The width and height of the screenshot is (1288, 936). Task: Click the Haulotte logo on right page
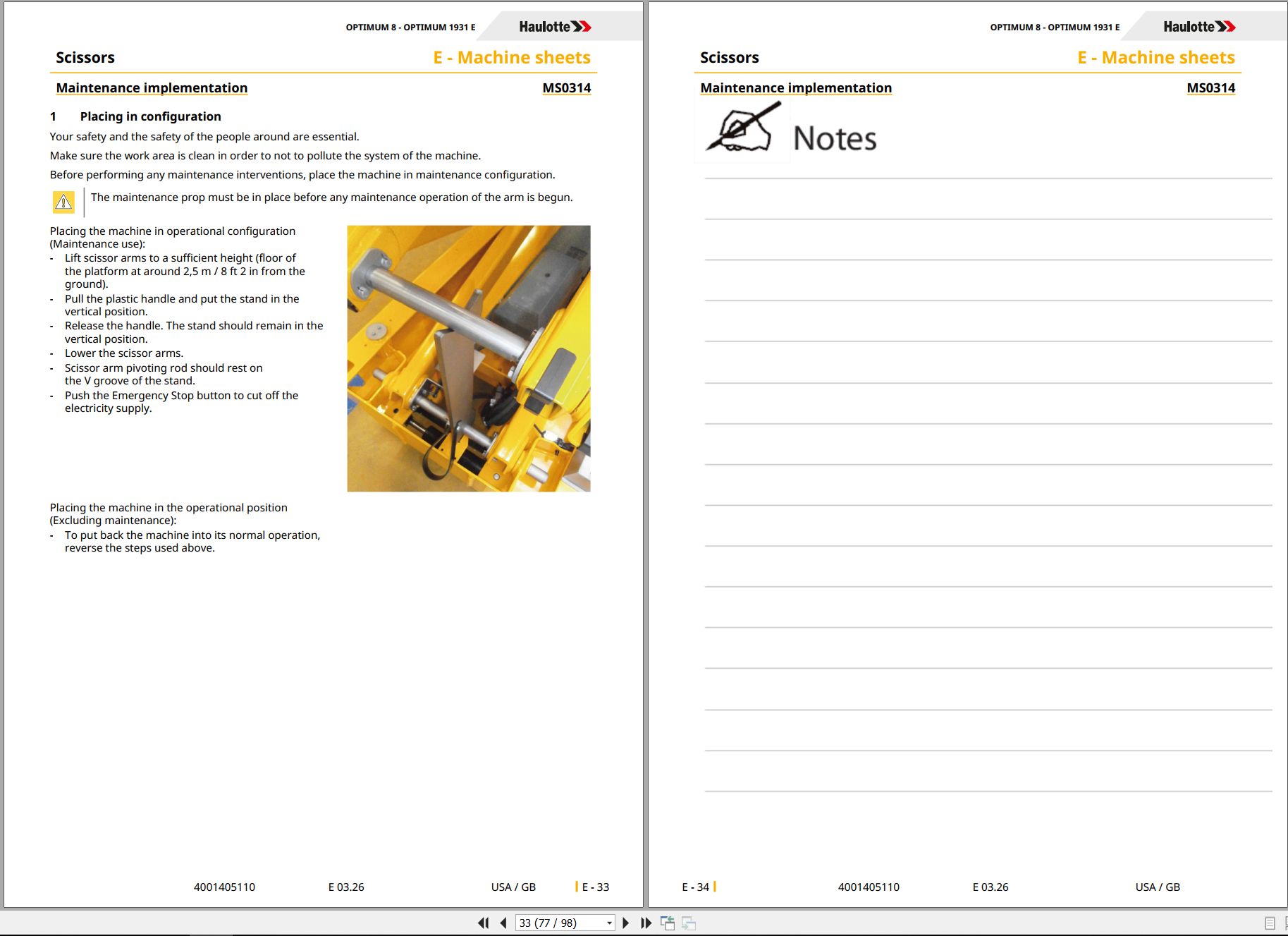click(1199, 27)
